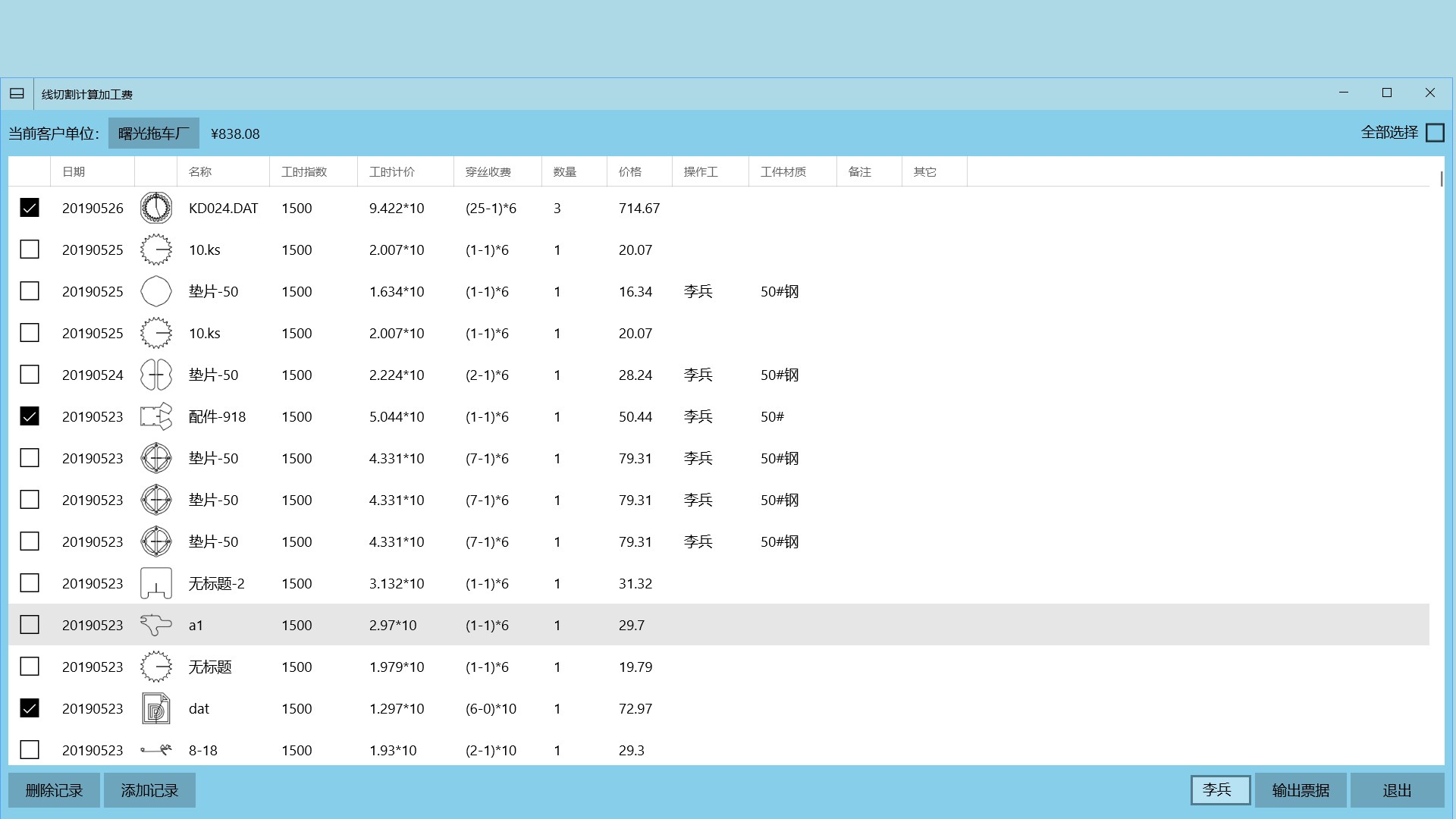The height and width of the screenshot is (819, 1456).
Task: Open the 曙光拖车厂 customer selector
Action: click(x=153, y=133)
